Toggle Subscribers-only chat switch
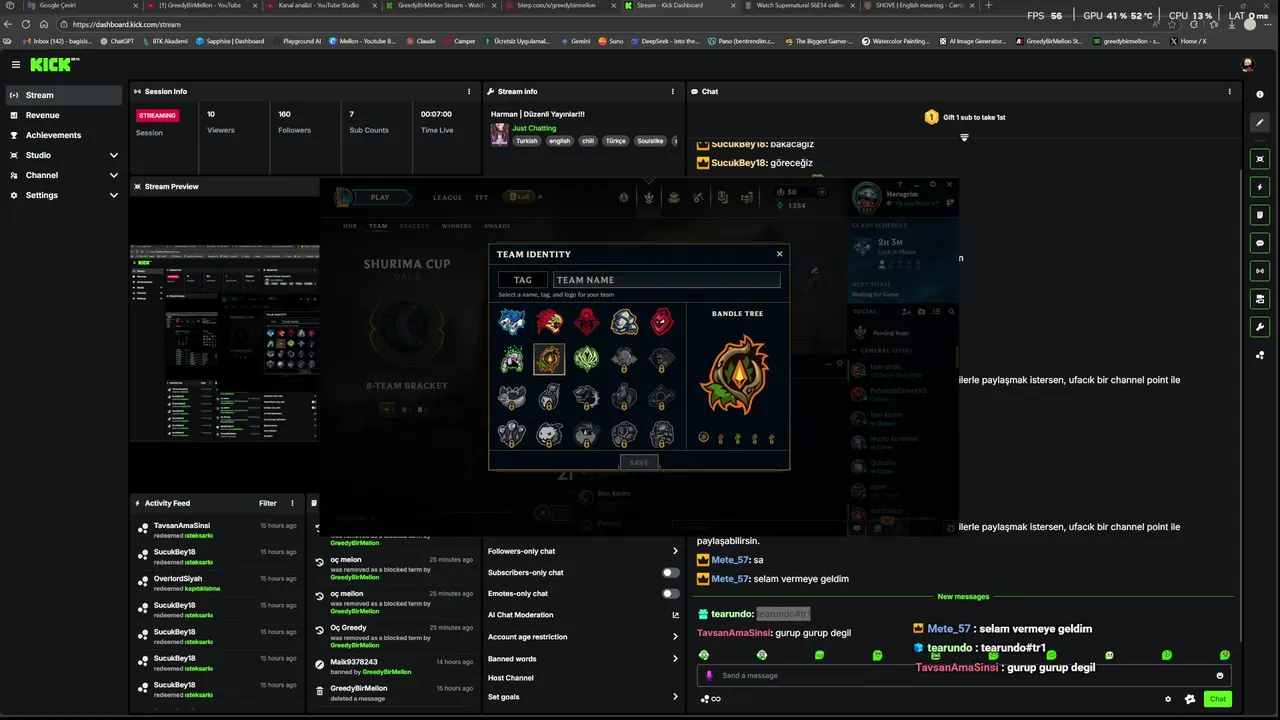The image size is (1280, 720). 670,573
